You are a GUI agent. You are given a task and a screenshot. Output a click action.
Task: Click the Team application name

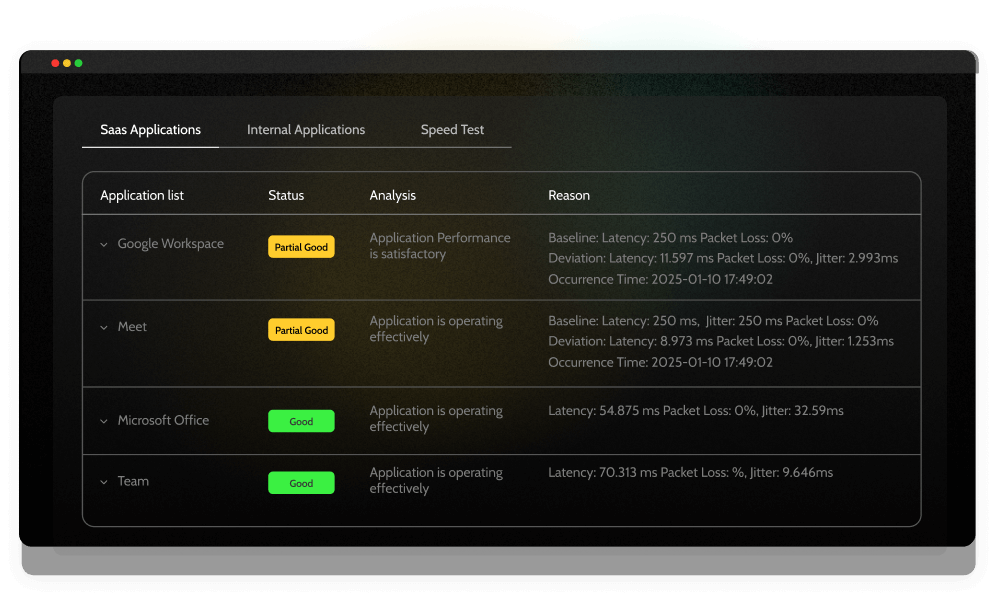pyautogui.click(x=133, y=481)
